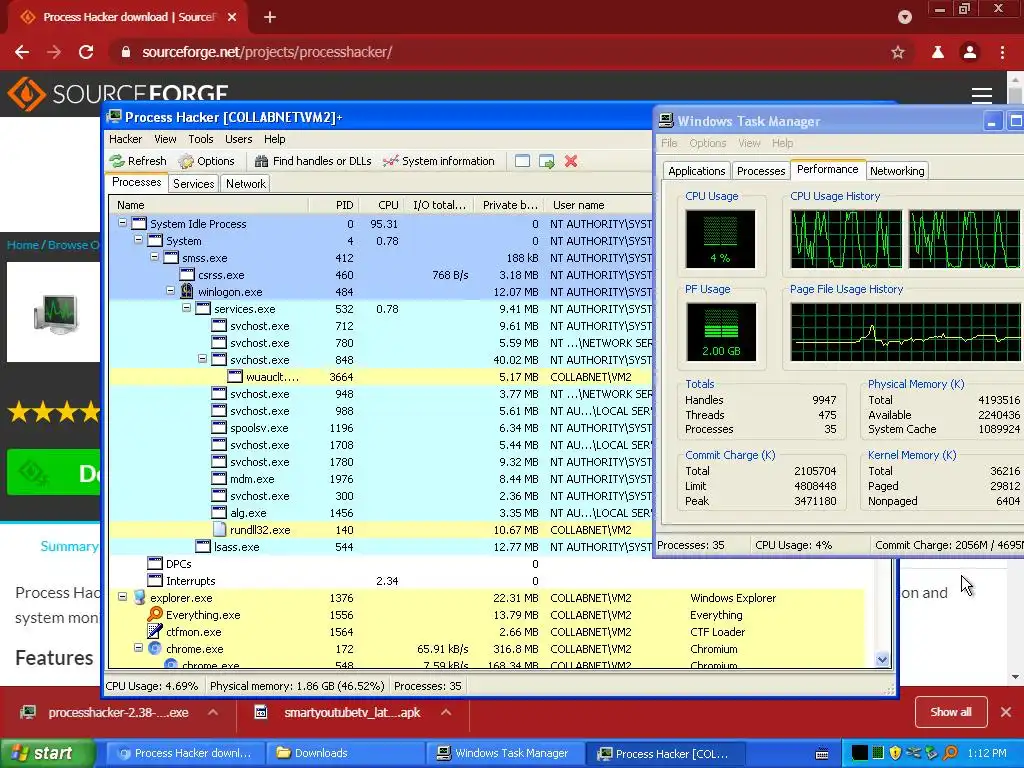Switch to Task Manager Networking tab
Viewport: 1024px width, 768px height.
click(x=897, y=171)
